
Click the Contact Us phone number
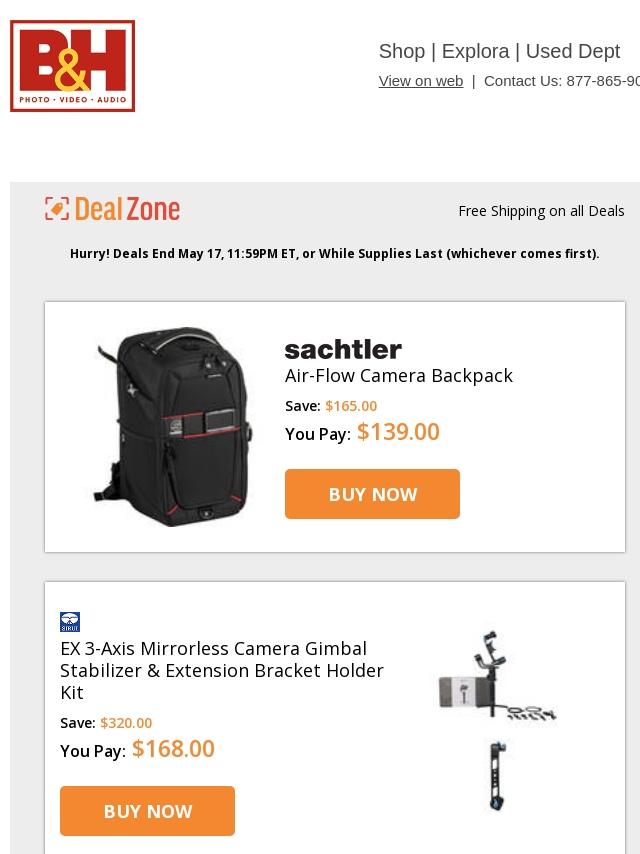603,81
